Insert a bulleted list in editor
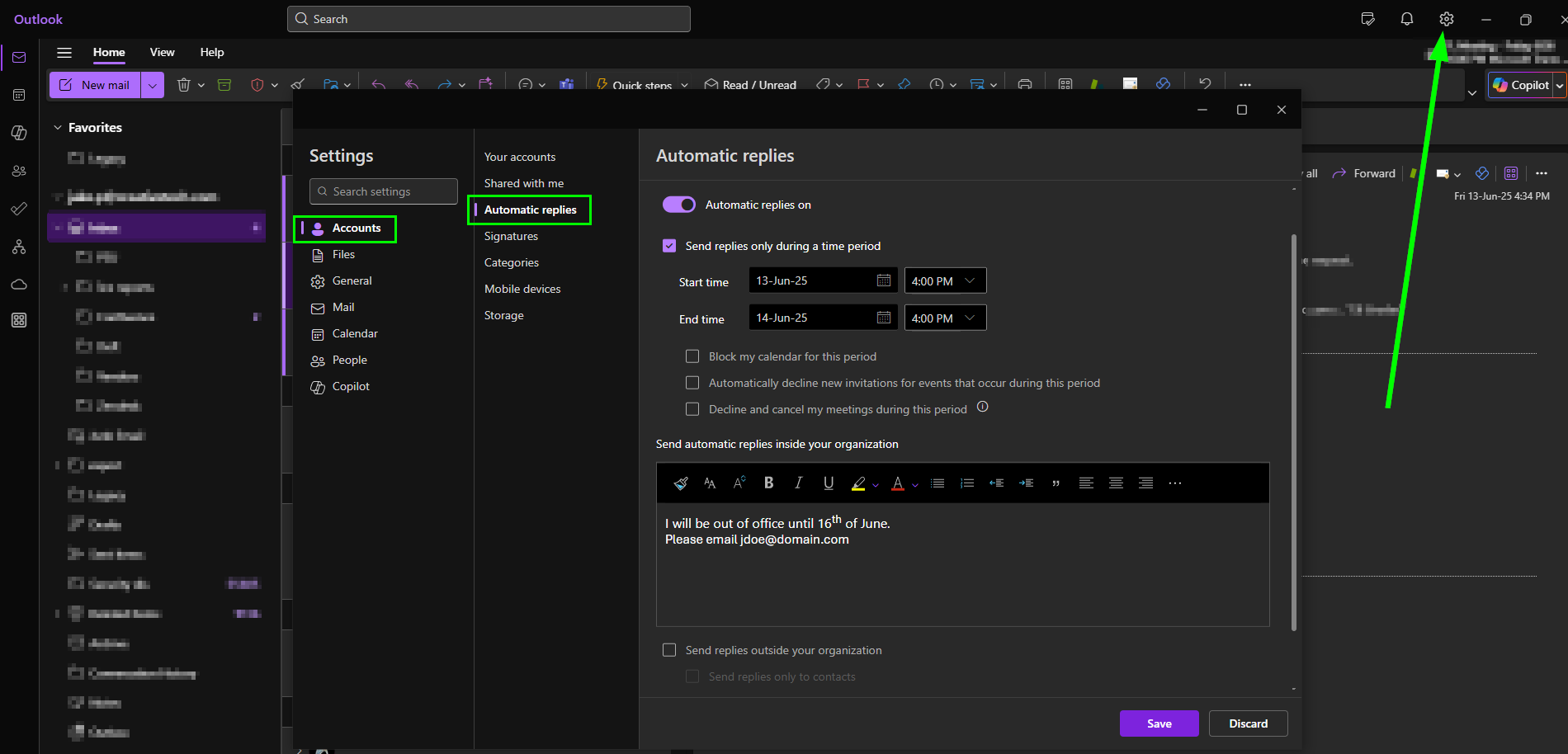This screenshot has width=1568, height=754. click(937, 483)
